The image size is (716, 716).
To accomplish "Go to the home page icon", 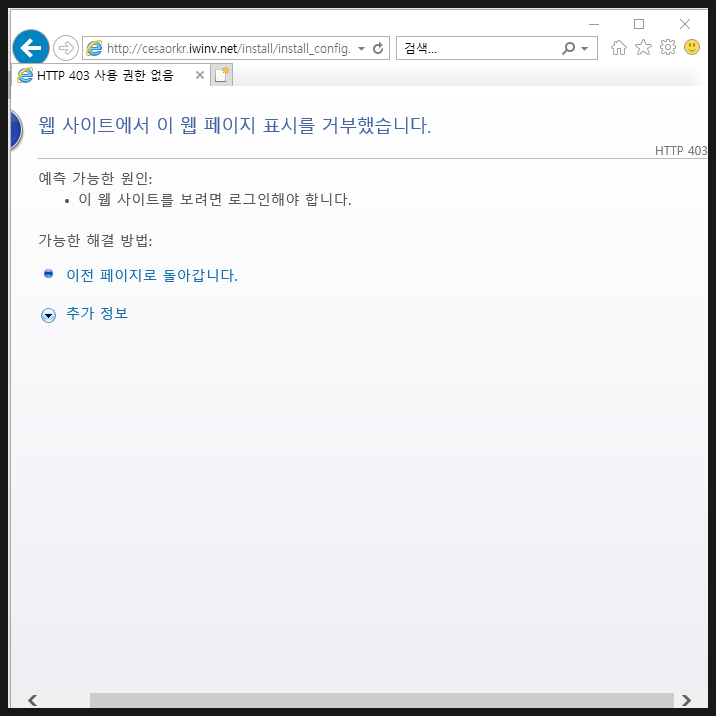I will (x=619, y=47).
